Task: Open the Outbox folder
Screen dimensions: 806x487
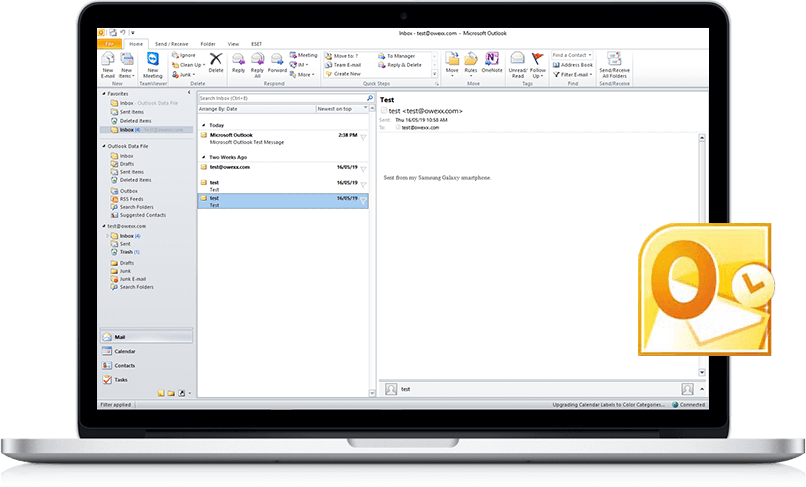Action: click(124, 191)
